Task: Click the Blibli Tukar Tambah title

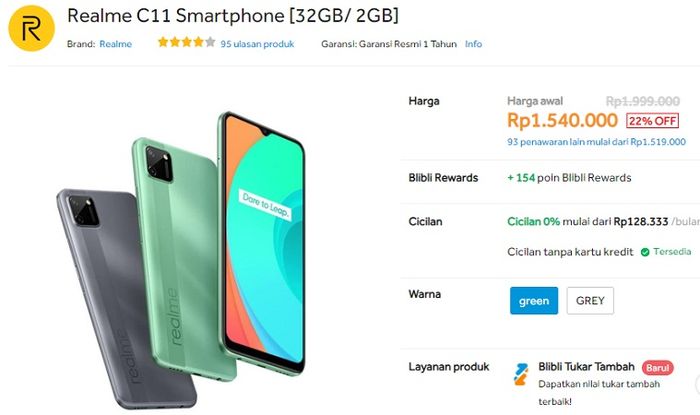Action: 586,367
